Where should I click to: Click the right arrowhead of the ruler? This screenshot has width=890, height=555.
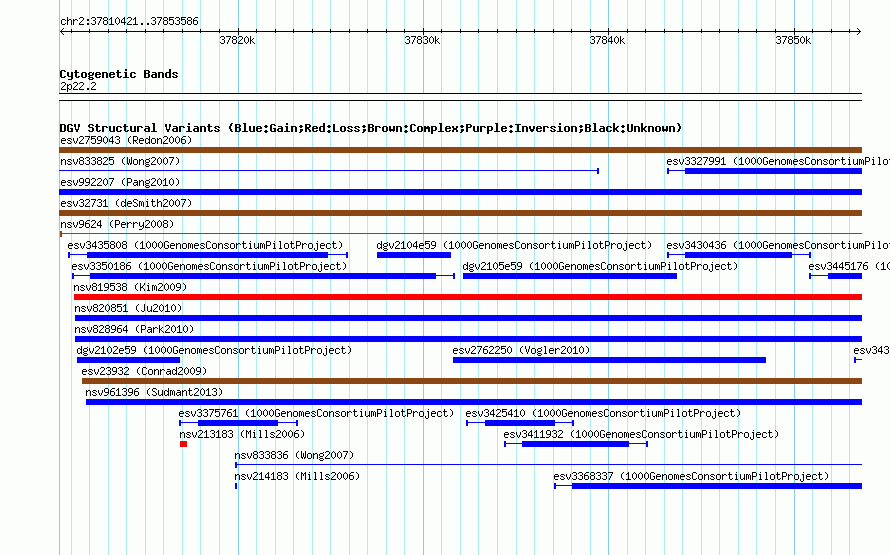pos(859,31)
